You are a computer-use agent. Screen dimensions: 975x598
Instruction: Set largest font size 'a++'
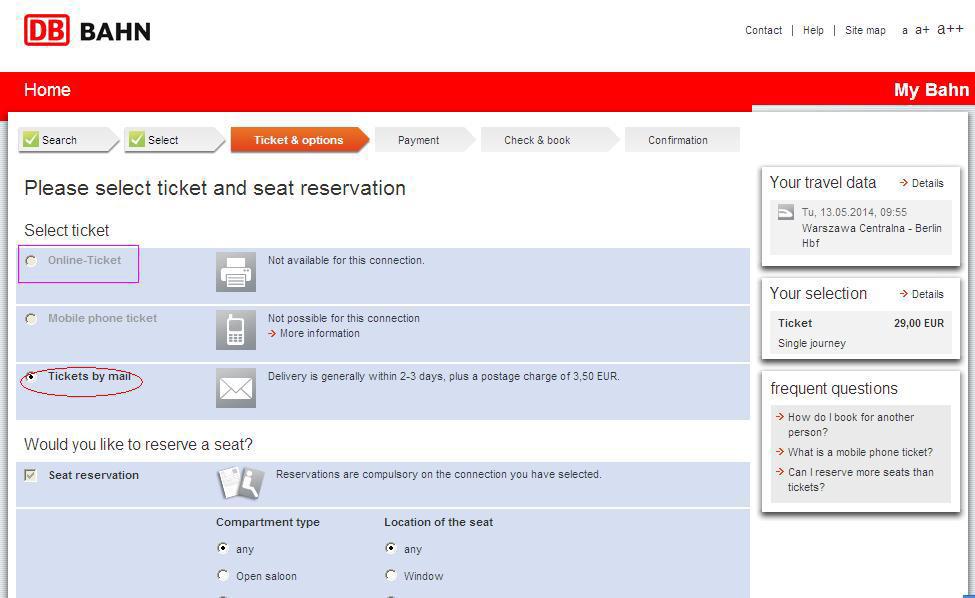950,29
